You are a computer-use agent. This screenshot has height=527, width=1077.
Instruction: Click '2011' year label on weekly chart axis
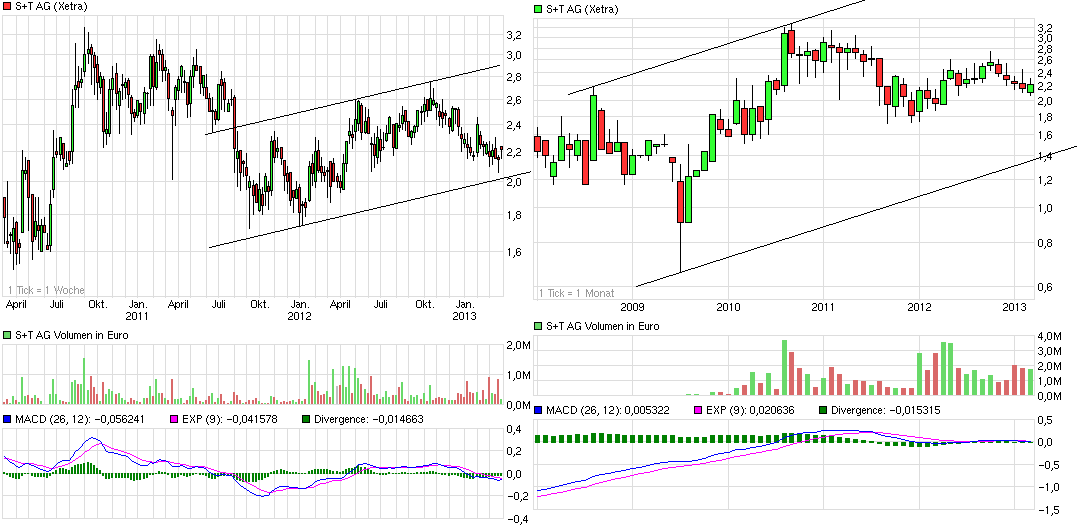(137, 316)
